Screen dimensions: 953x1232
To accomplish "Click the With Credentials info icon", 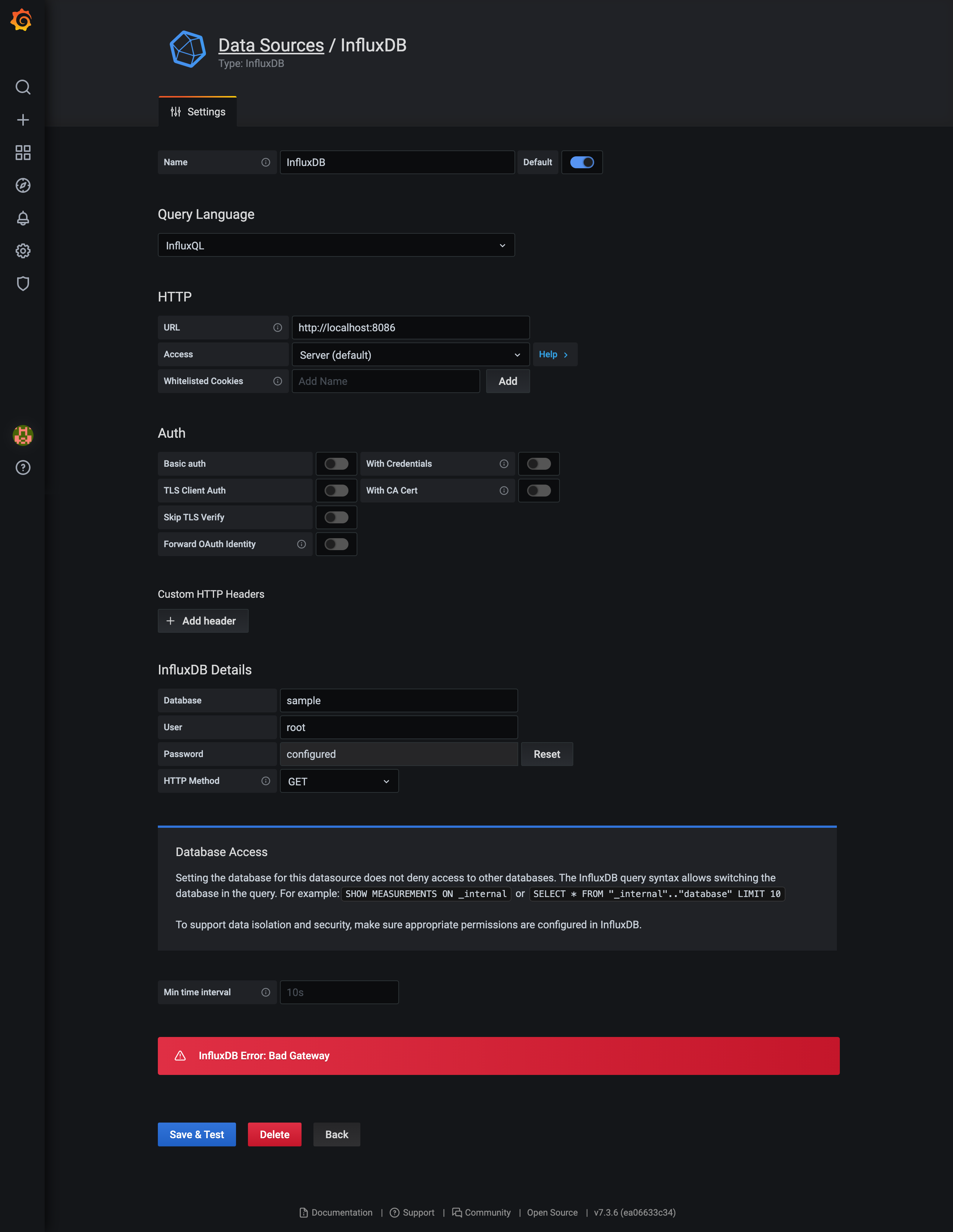I will (503, 464).
